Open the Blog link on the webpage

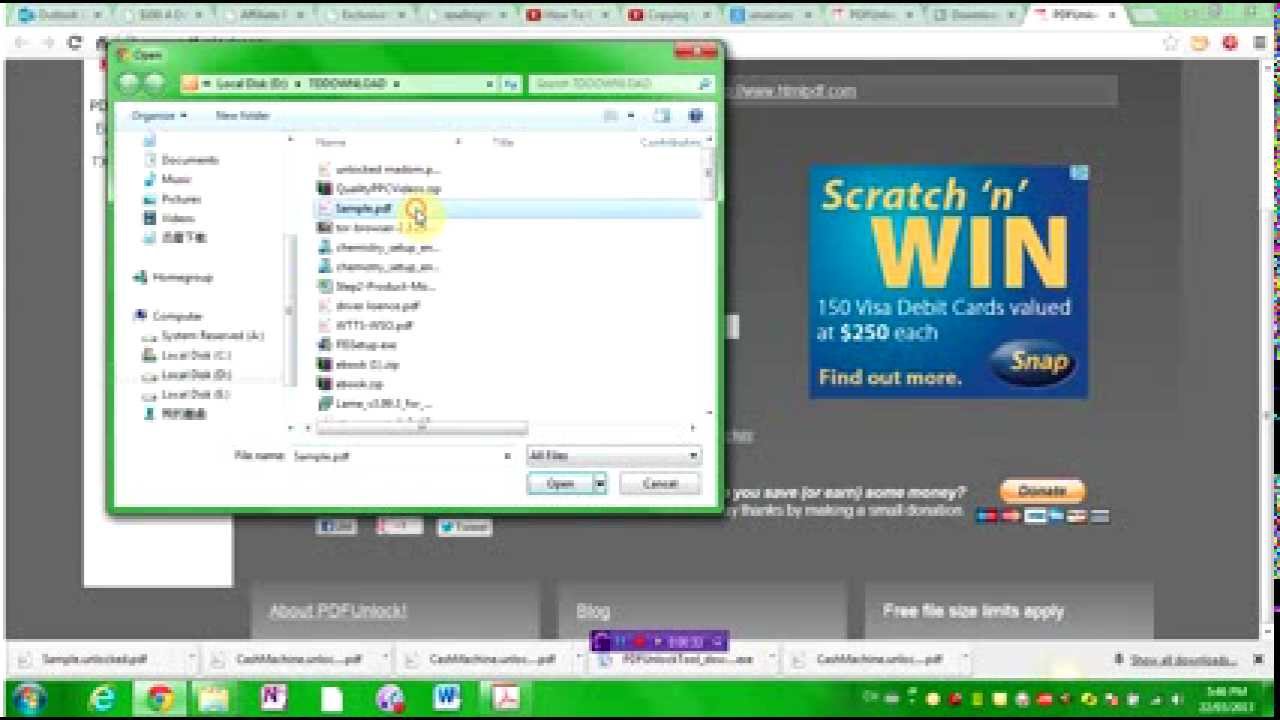[x=592, y=611]
